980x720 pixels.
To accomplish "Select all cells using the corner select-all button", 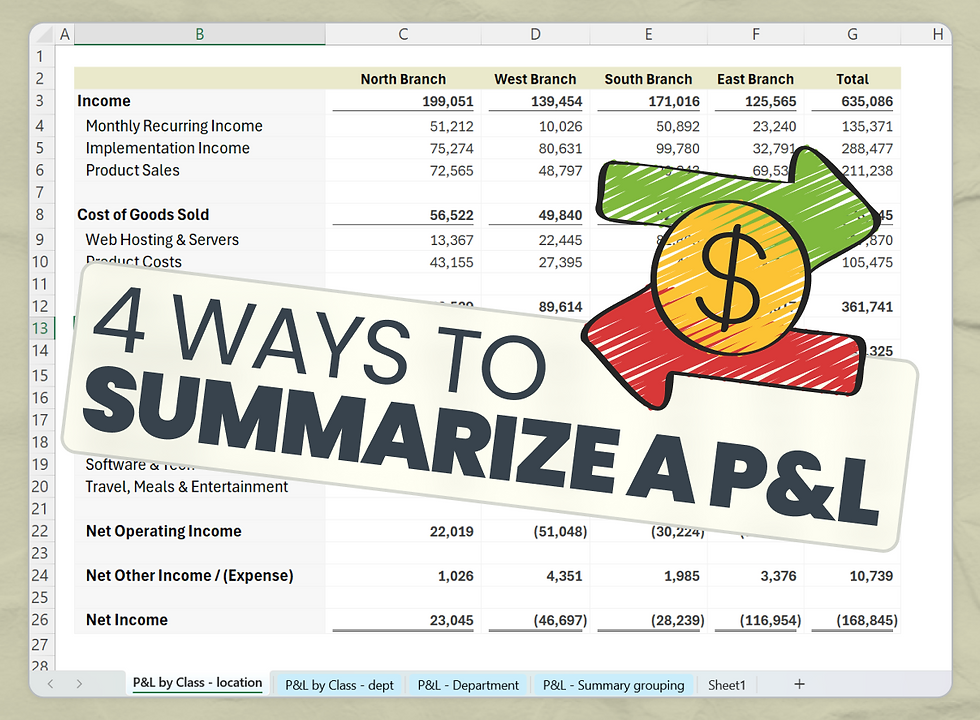I will 45,33.
